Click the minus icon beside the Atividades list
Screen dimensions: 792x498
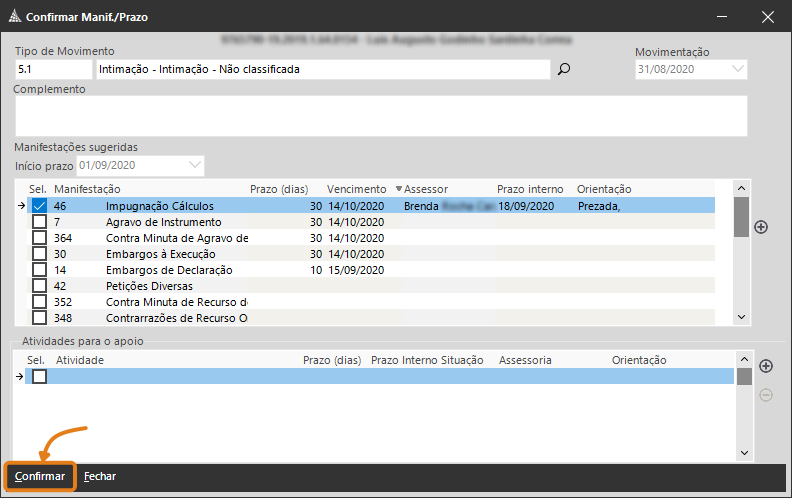click(766, 394)
